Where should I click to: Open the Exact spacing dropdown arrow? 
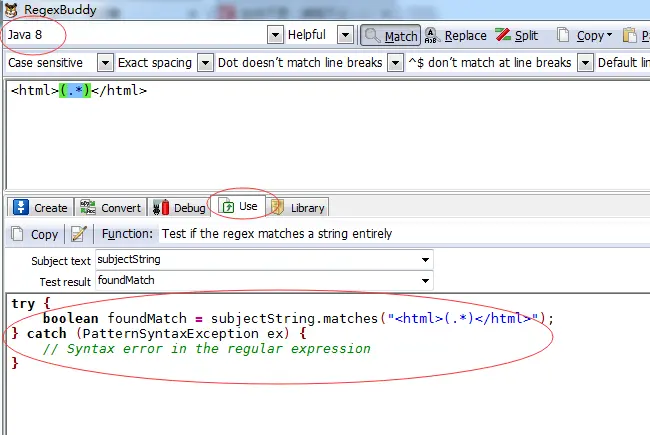(205, 63)
